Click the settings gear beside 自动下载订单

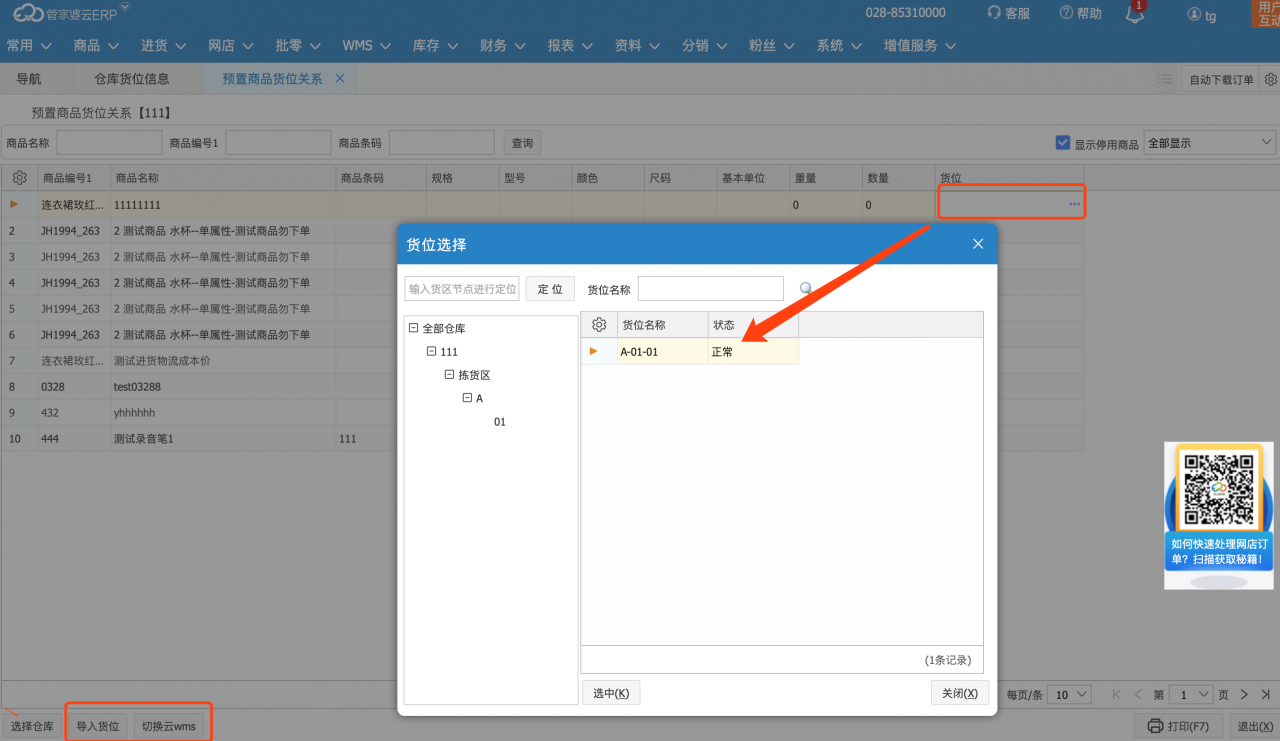(1270, 79)
